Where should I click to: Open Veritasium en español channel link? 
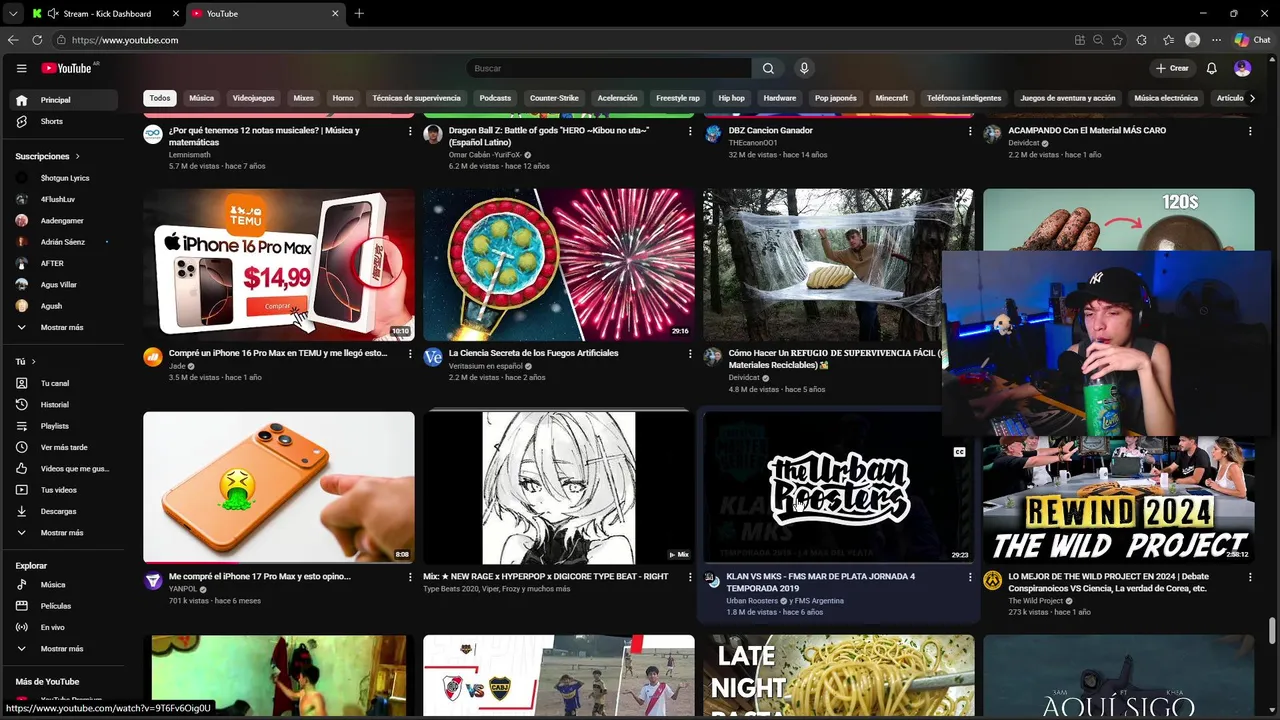point(485,366)
